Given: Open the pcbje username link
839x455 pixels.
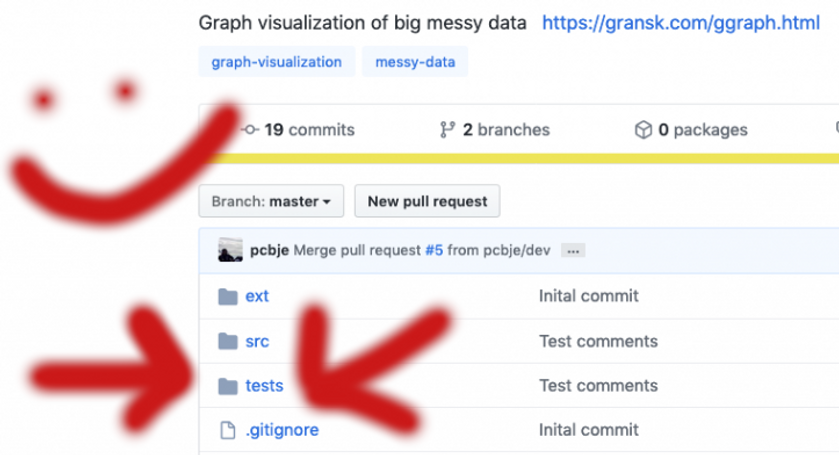Looking at the screenshot, I should point(270,250).
